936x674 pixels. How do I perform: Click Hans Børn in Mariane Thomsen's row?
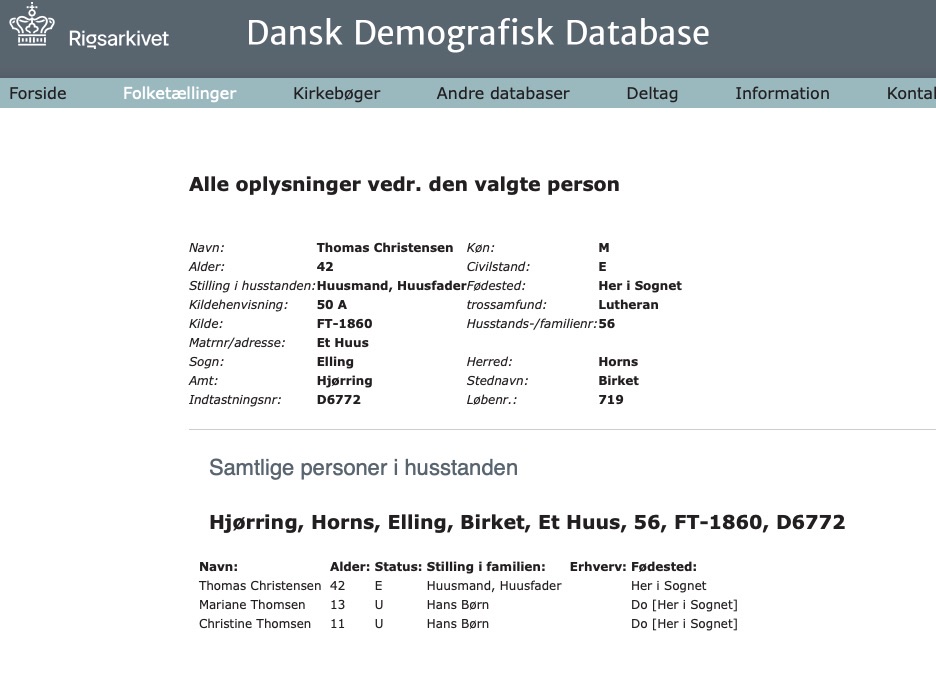pos(457,605)
